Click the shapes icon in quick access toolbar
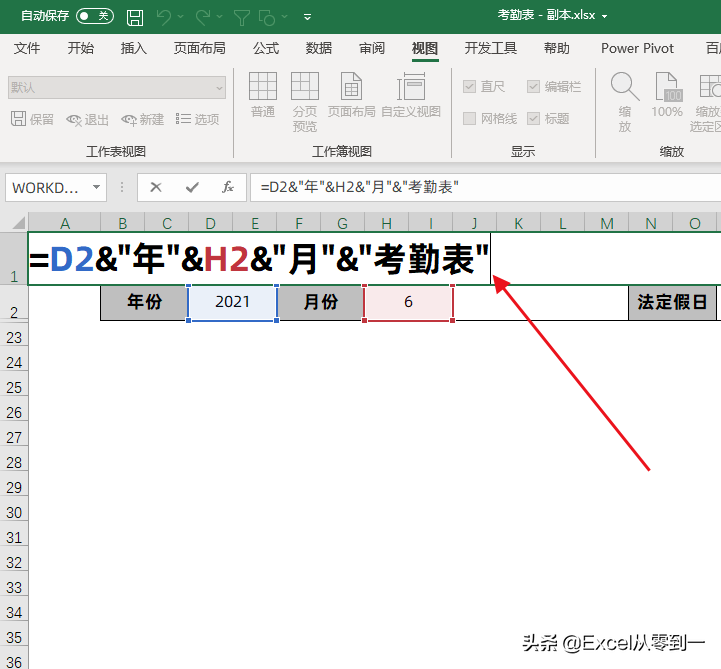The image size is (721, 669). [267, 17]
